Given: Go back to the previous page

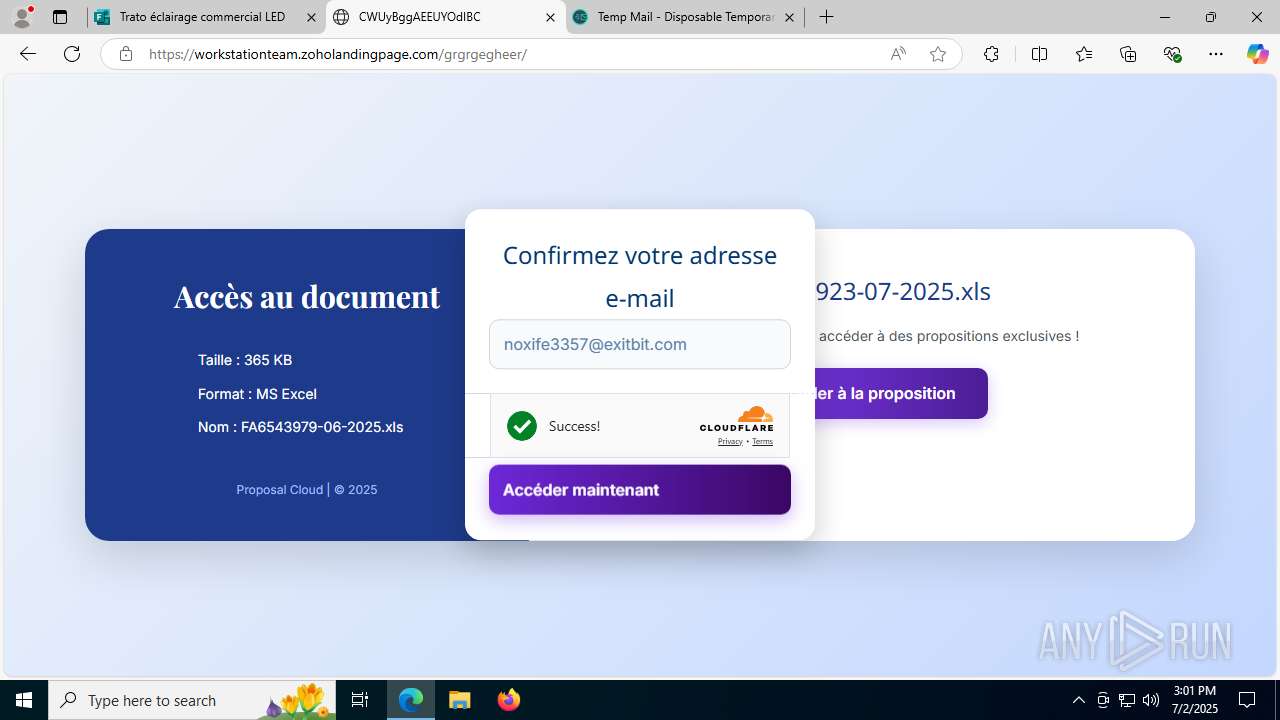Looking at the screenshot, I should 28,54.
